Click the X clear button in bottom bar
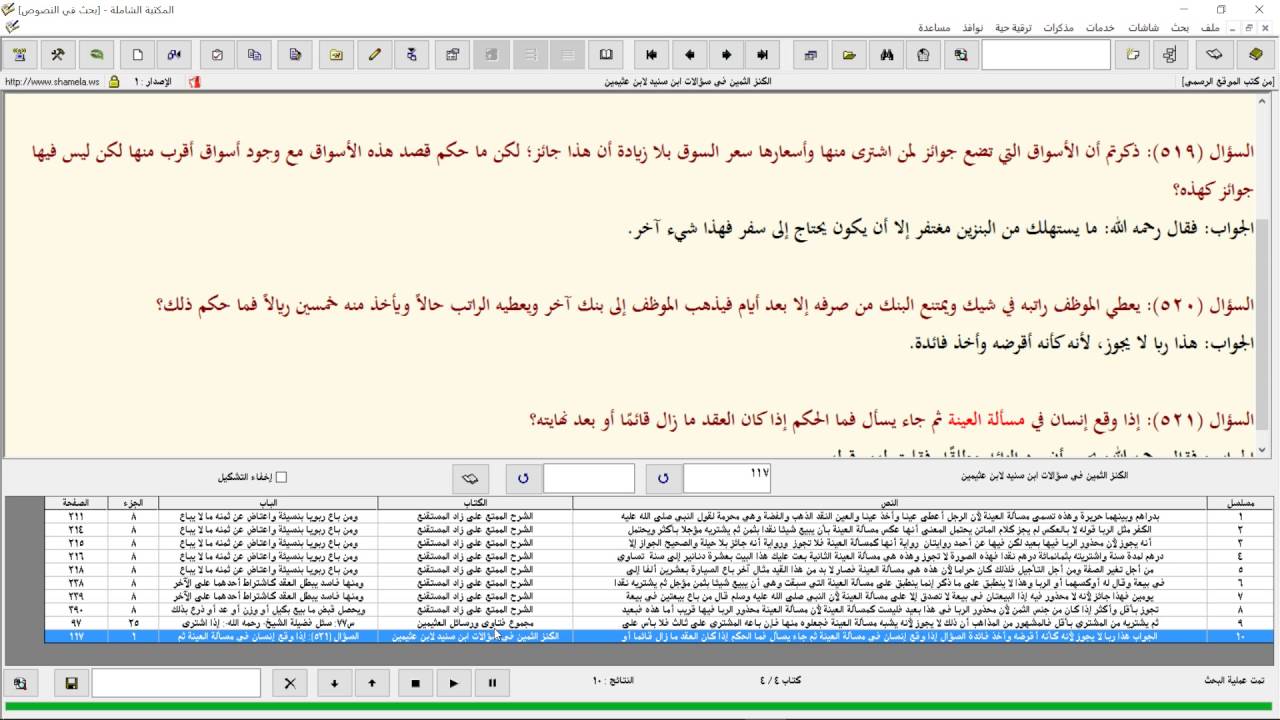This screenshot has height=720, width=1280. tap(290, 683)
